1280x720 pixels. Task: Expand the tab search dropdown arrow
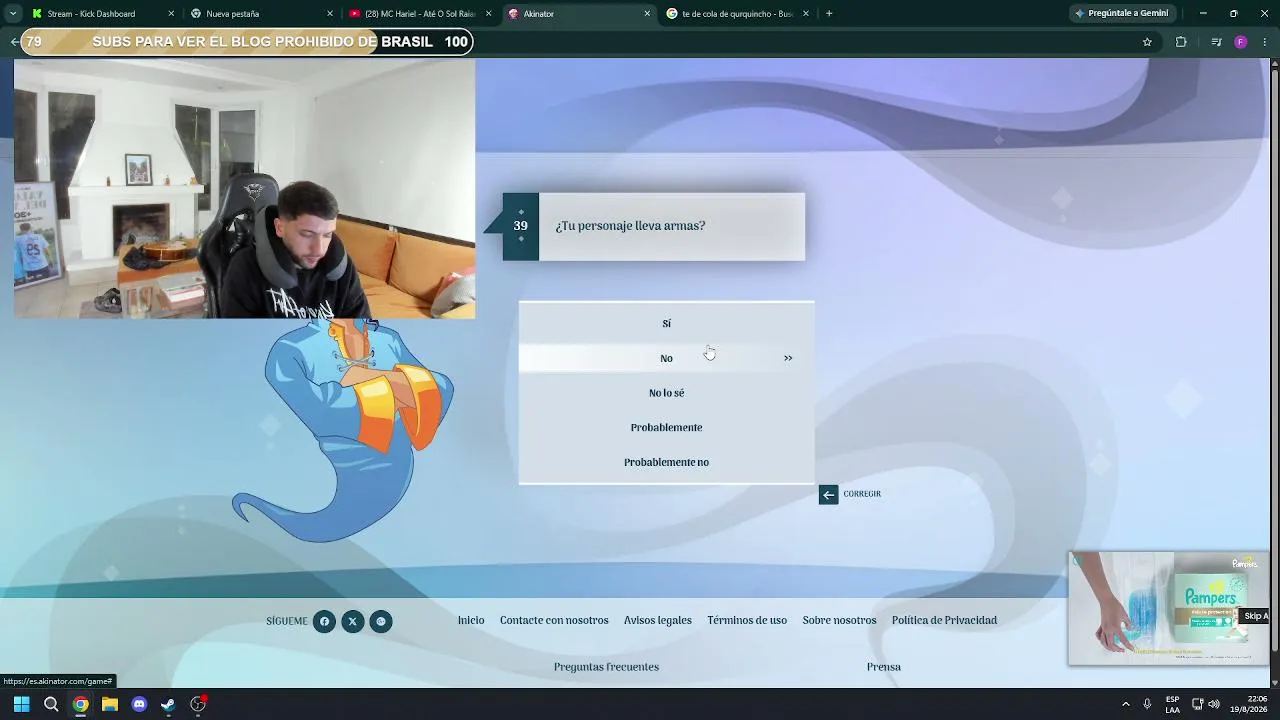12,14
